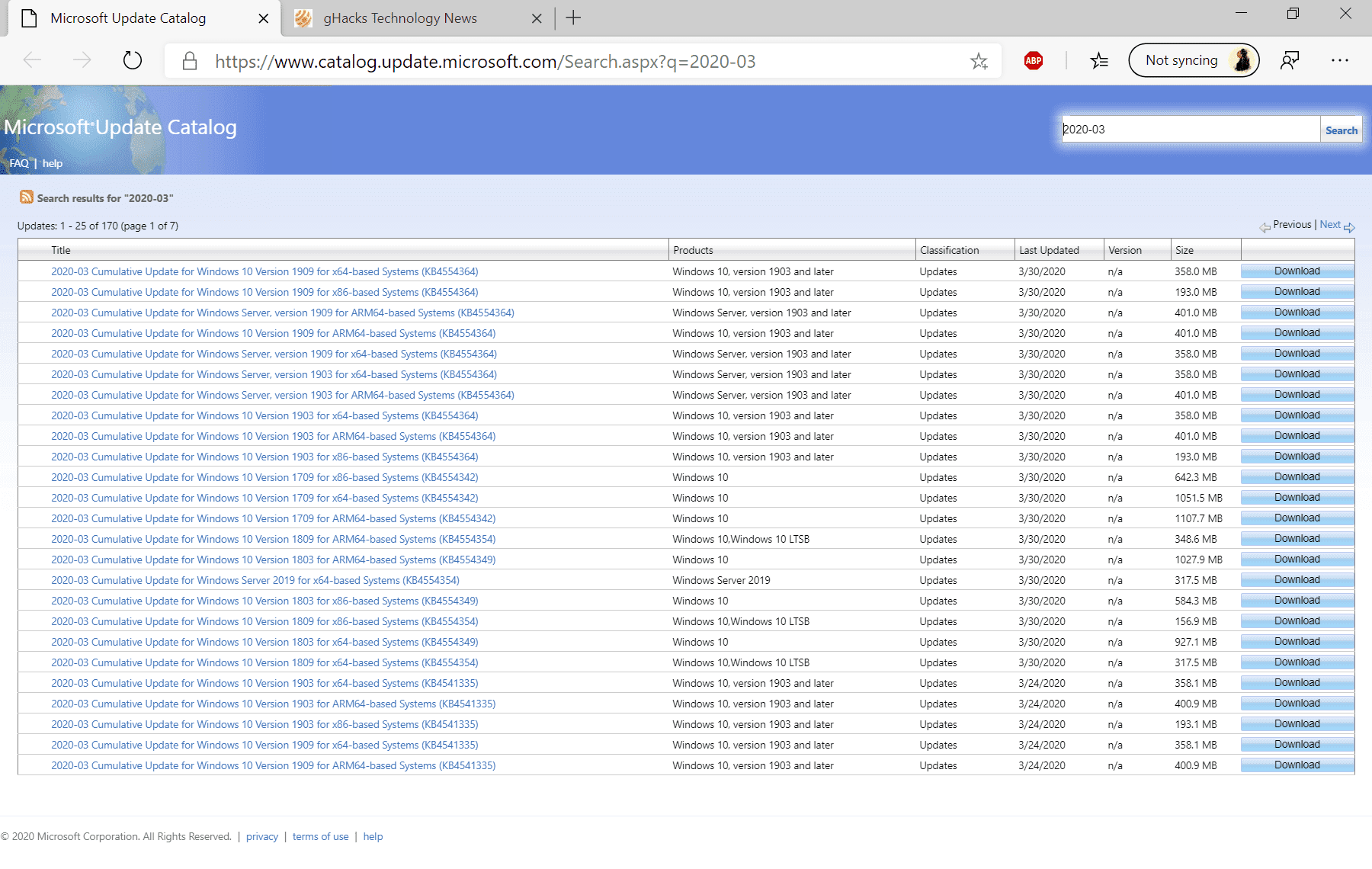Screen dimensions: 1372x869
Task: Sort results by Title column
Action: 61,250
